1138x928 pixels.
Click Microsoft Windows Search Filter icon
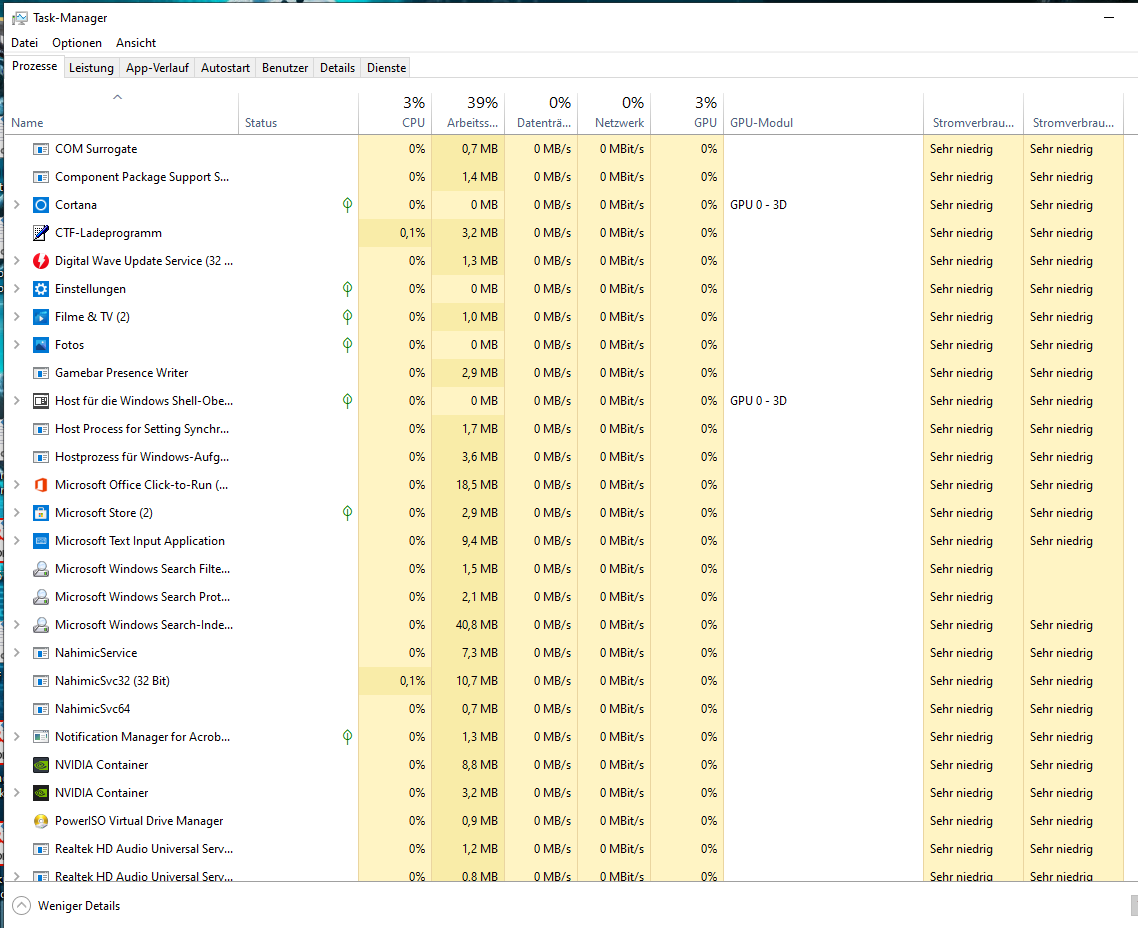(x=41, y=569)
